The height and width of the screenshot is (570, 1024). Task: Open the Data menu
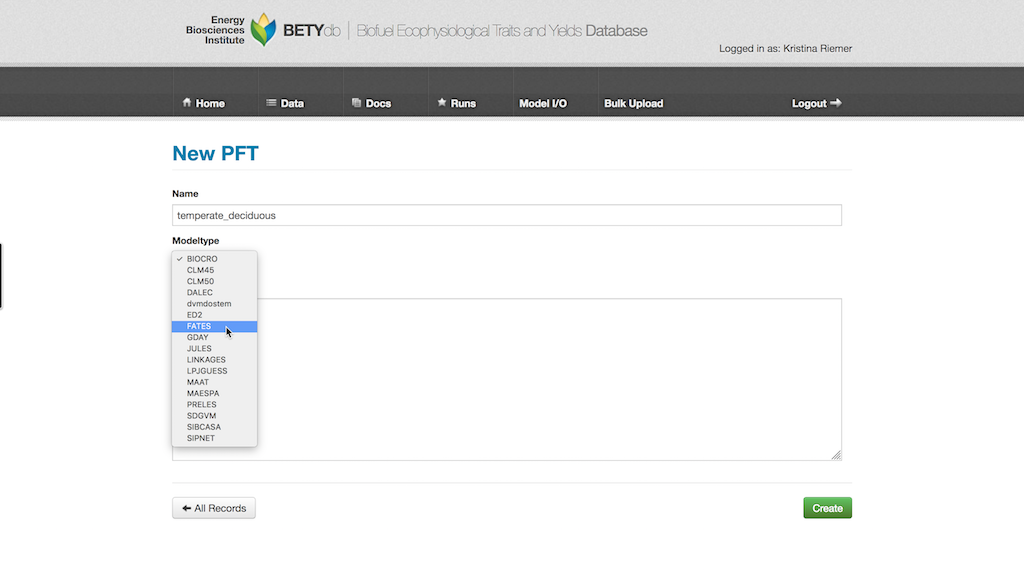pyautogui.click(x=285, y=103)
